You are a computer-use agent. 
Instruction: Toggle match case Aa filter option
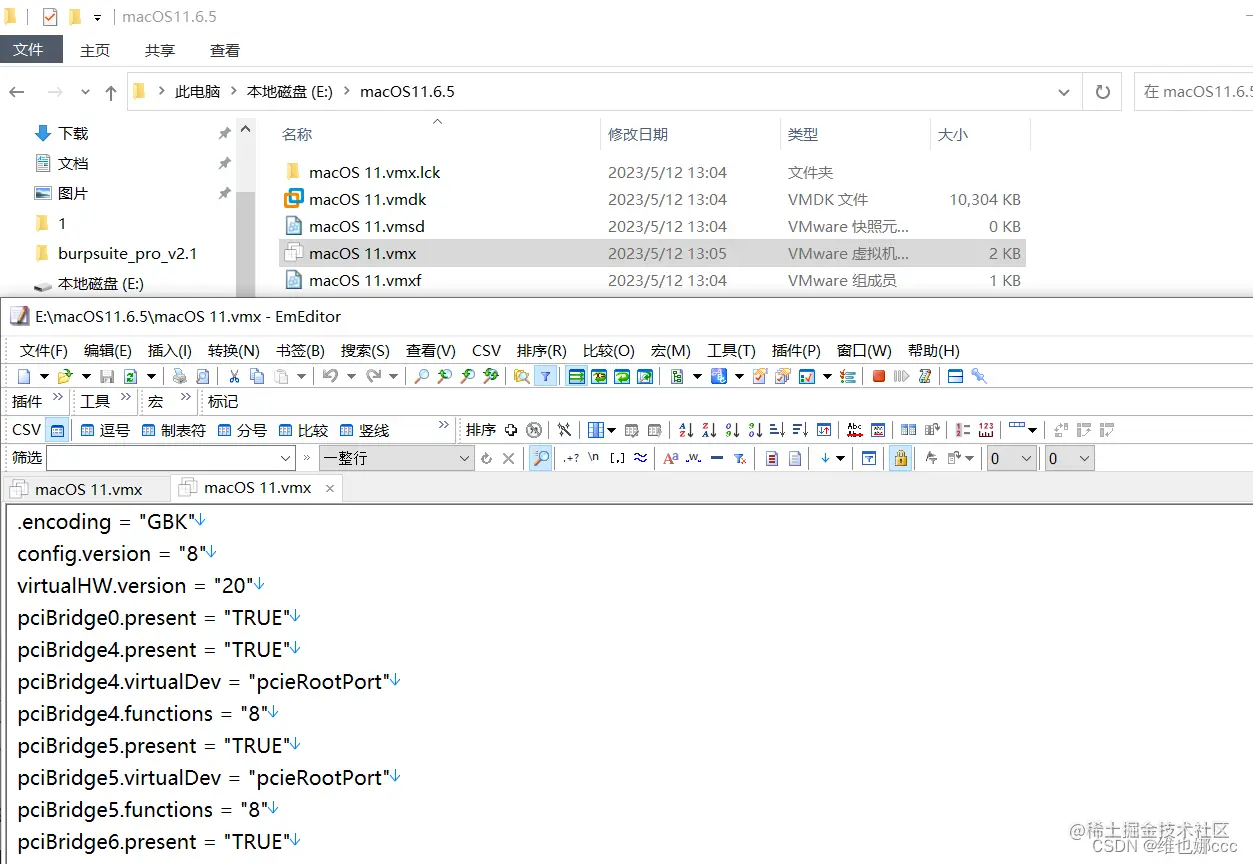(x=670, y=458)
